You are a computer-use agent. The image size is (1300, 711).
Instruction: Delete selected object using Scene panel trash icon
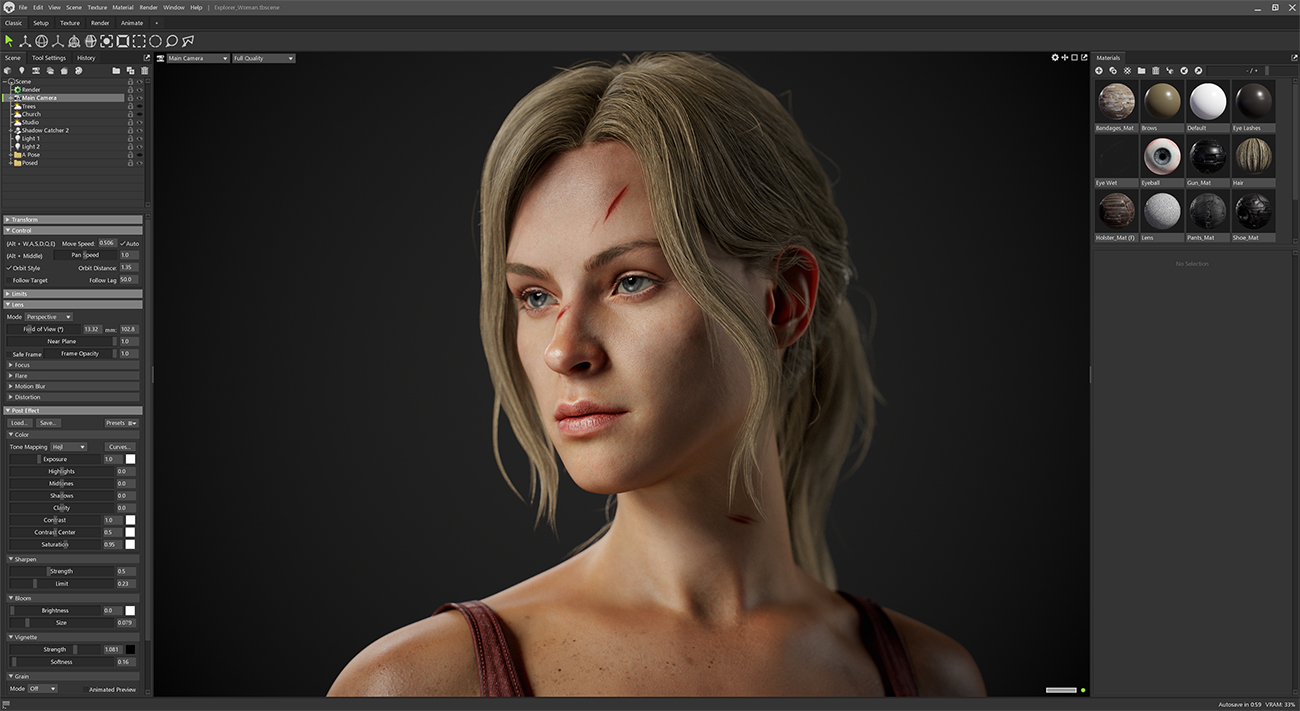tap(144, 70)
